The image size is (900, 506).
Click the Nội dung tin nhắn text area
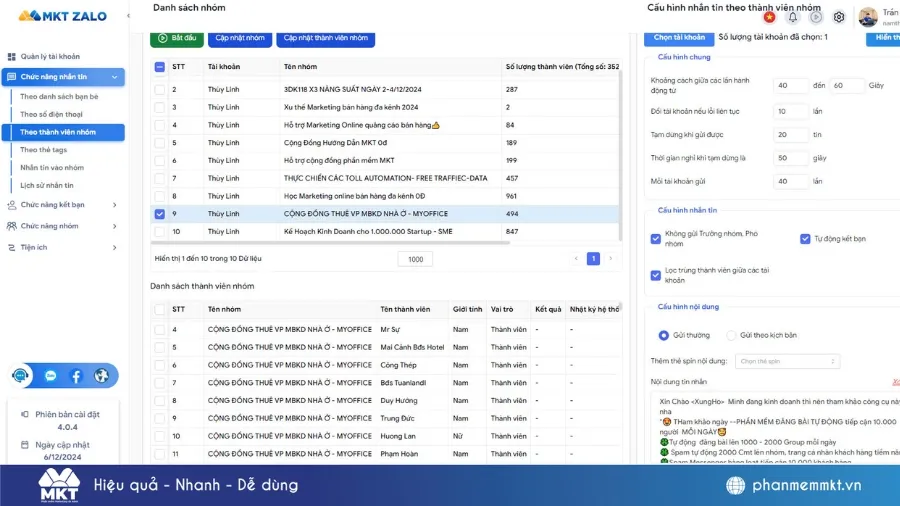coord(775,429)
